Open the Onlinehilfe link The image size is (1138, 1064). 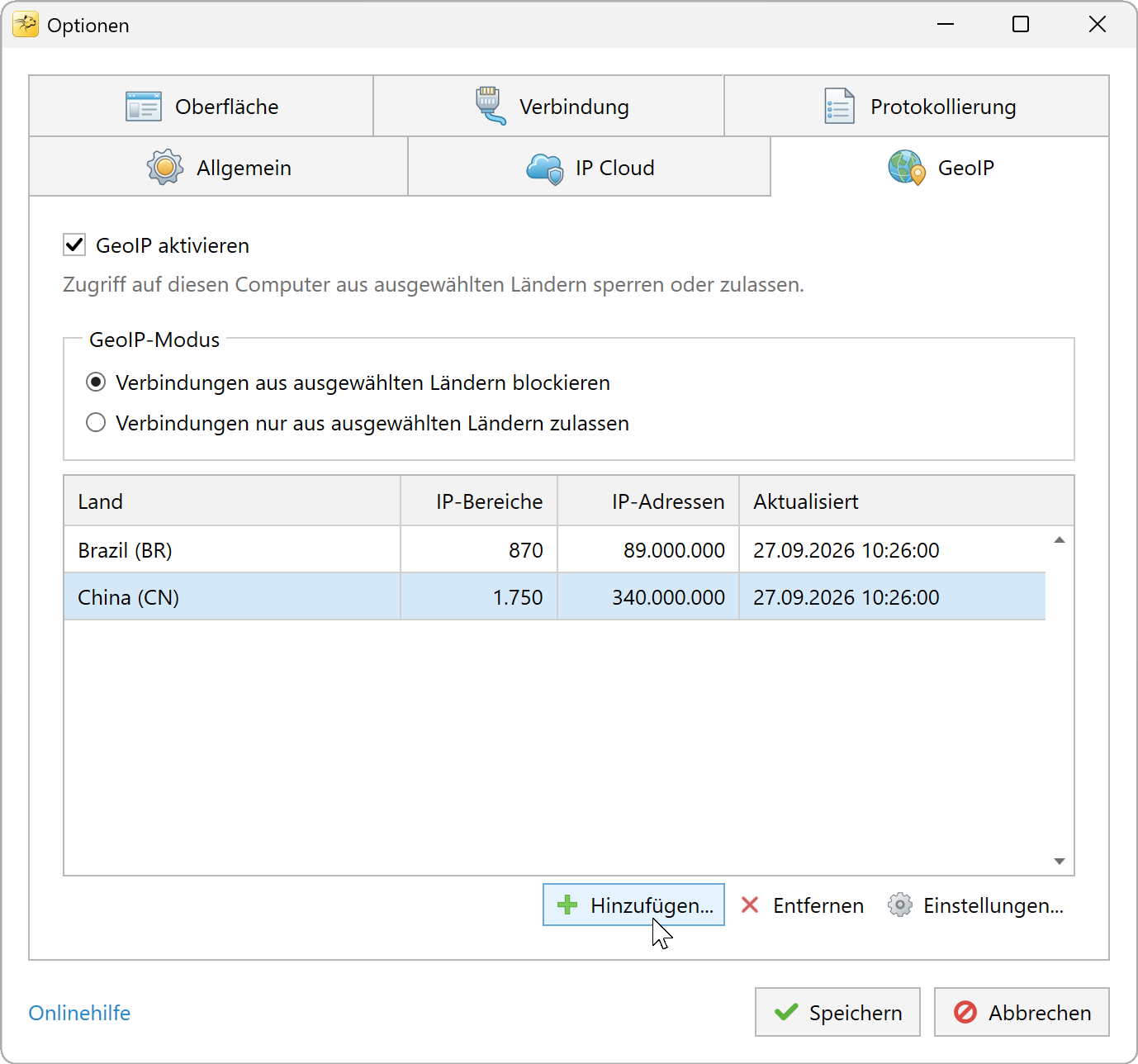coord(79,1013)
